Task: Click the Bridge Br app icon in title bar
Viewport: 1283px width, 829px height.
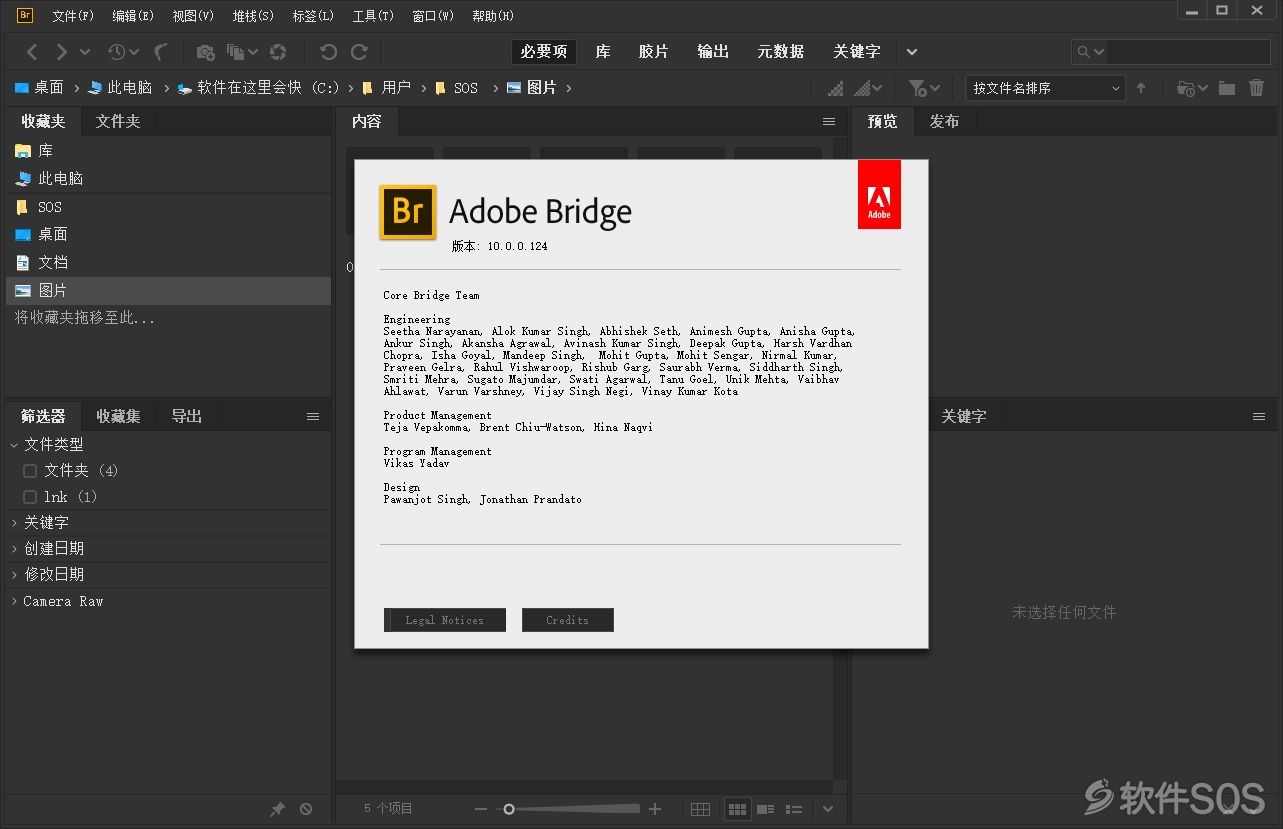Action: point(25,15)
